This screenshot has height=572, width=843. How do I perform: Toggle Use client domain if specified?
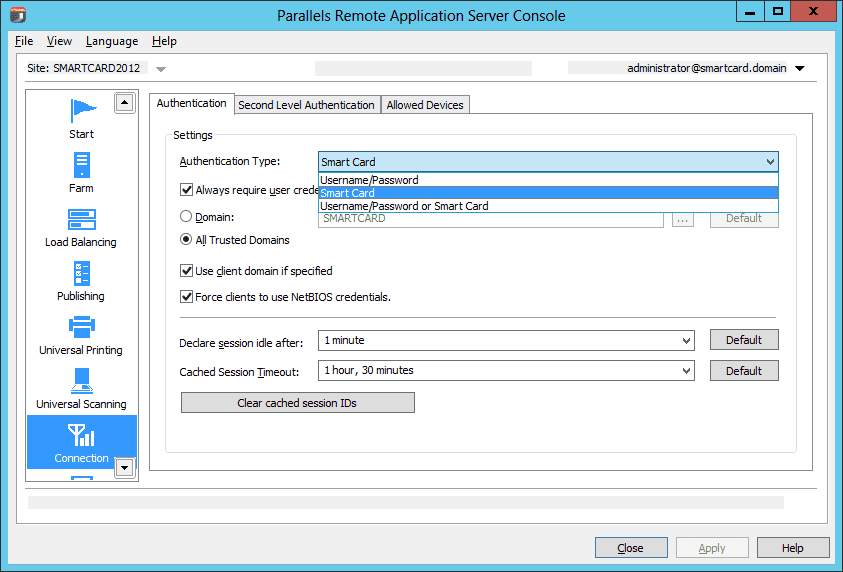[186, 270]
